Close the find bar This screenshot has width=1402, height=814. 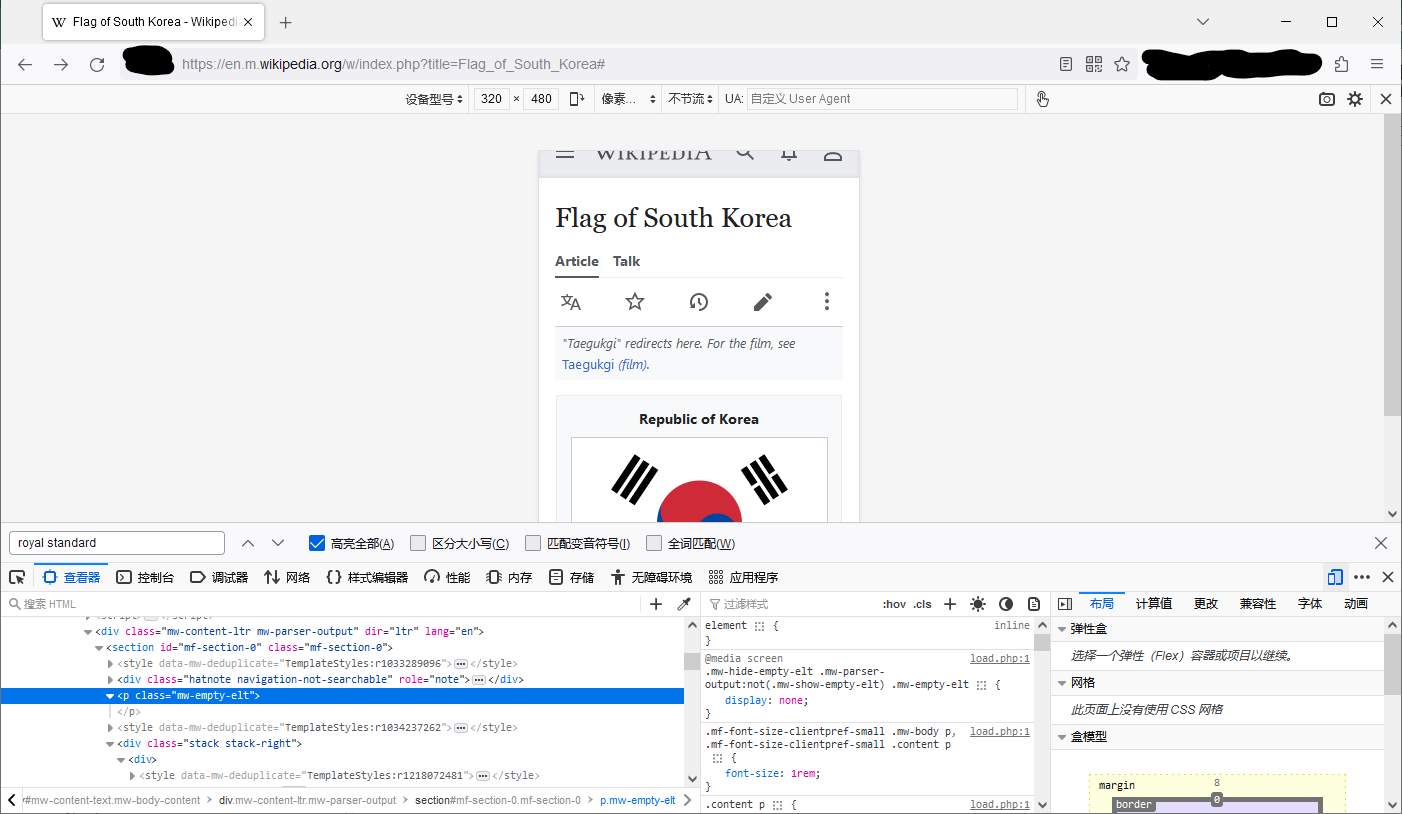click(x=1381, y=543)
